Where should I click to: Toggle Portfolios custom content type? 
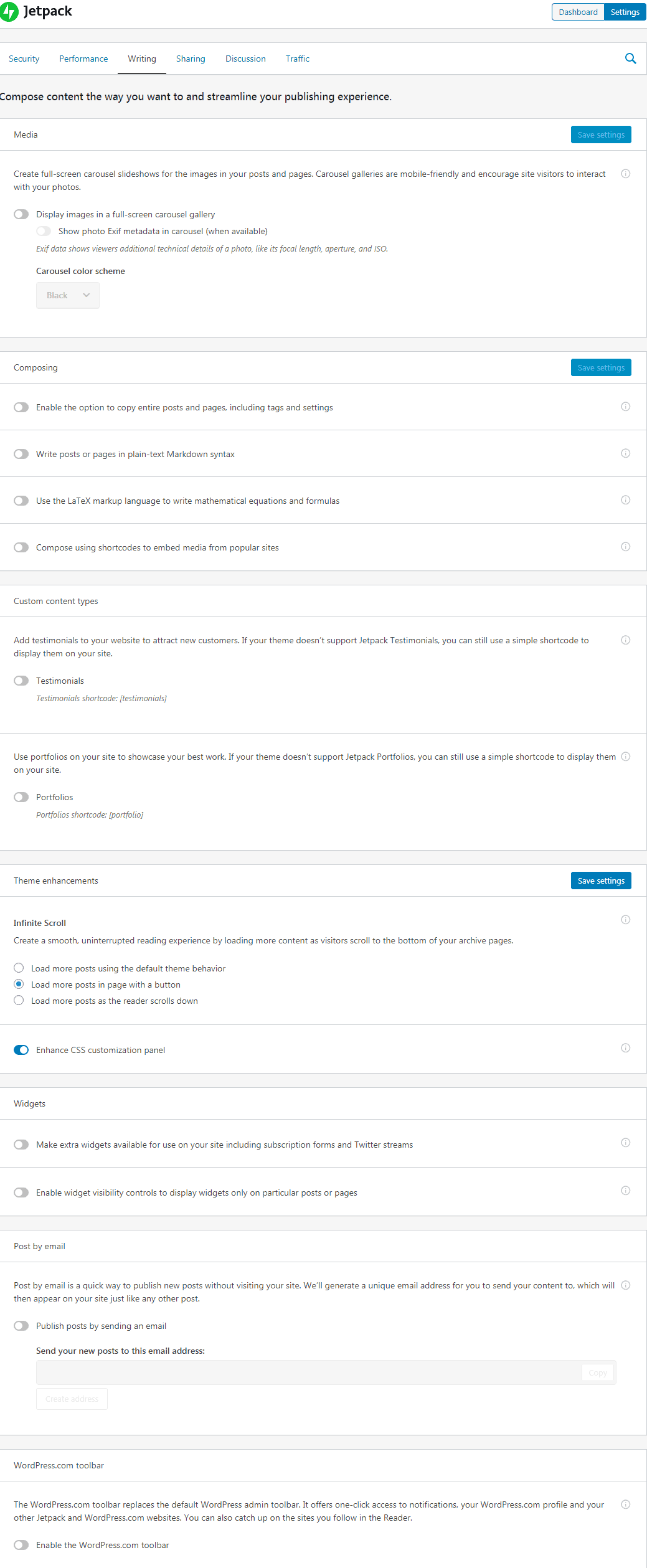coord(21,797)
